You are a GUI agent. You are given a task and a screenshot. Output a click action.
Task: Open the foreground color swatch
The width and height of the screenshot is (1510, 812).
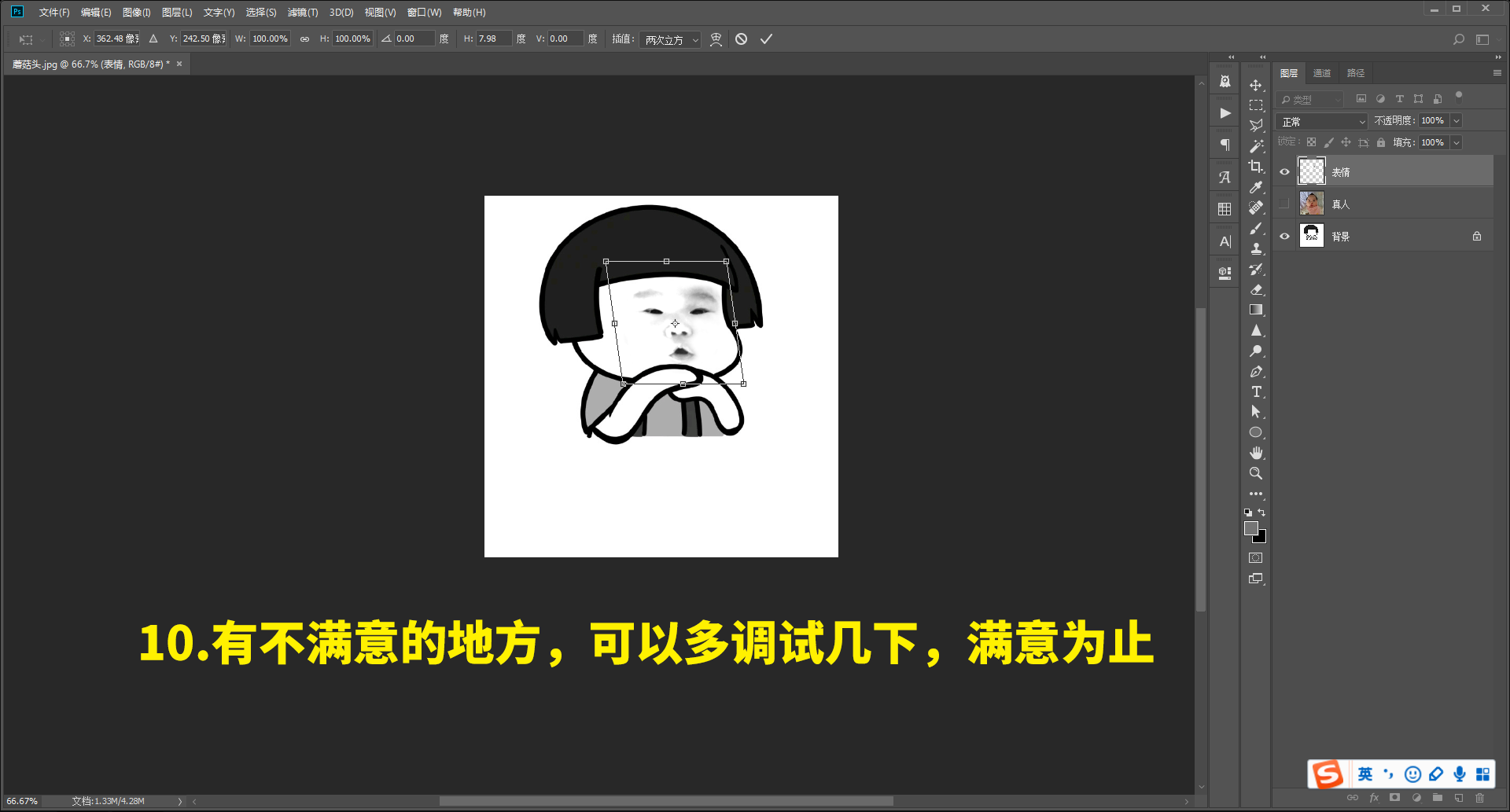coord(1250,528)
